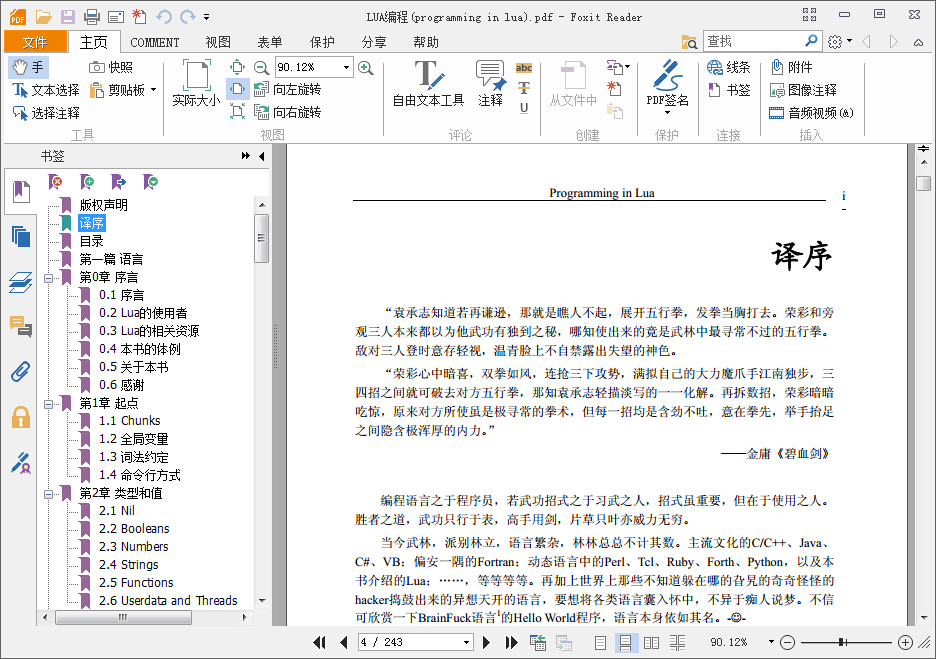Click the PDF签名 signature icon
This screenshot has height=659, width=936.
(x=667, y=77)
